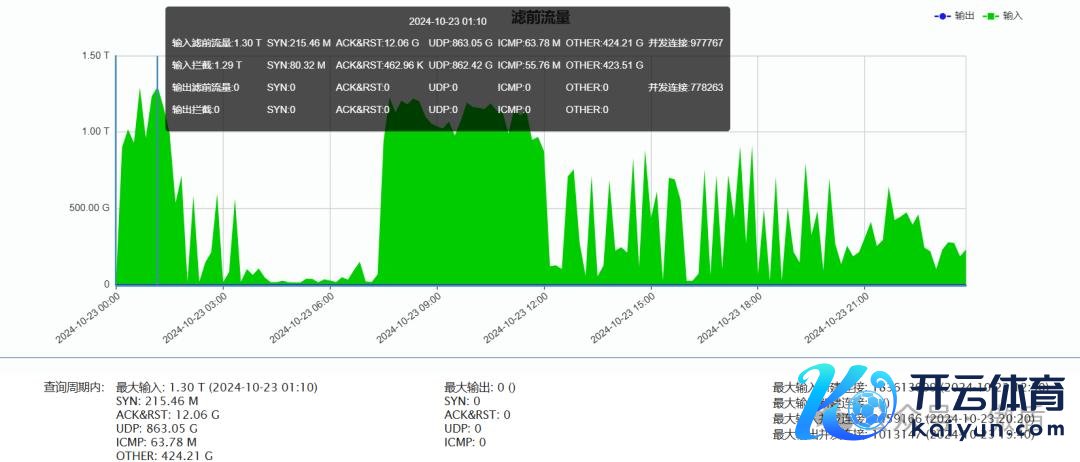Click 输入滤前流量 1.30 T in tooltip
This screenshot has height=462, width=1080.
216,44
